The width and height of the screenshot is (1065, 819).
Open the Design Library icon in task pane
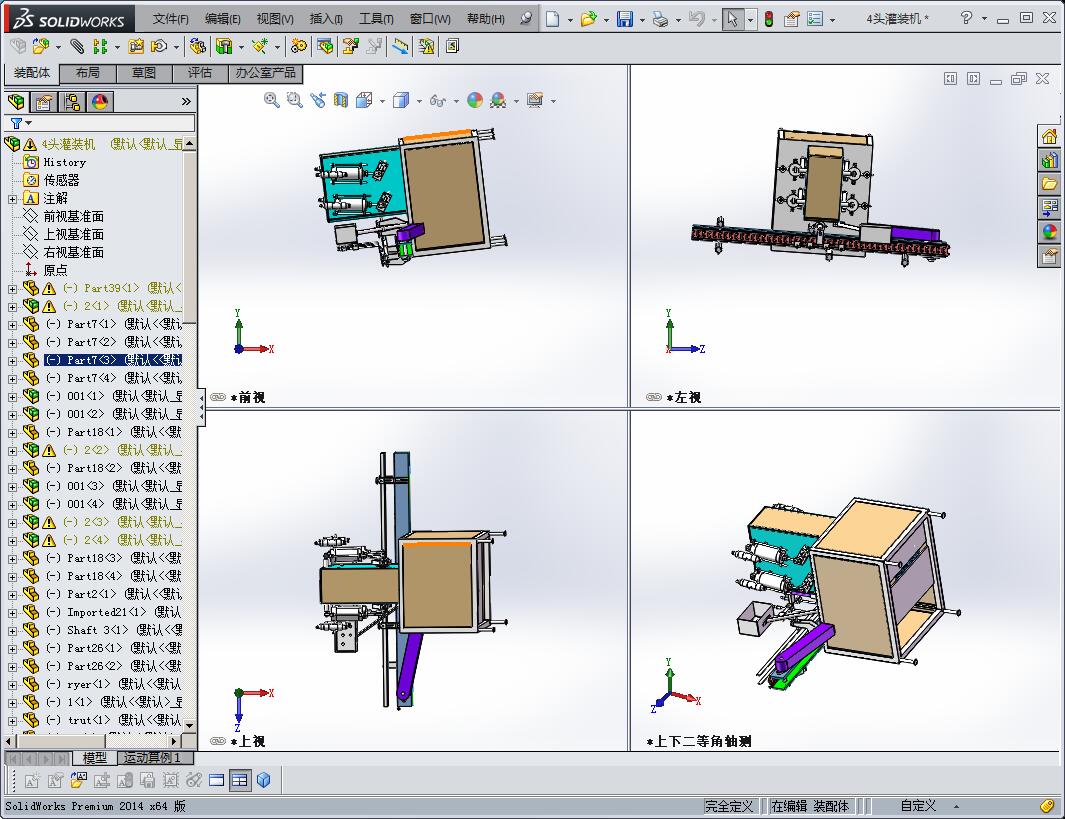click(x=1049, y=160)
